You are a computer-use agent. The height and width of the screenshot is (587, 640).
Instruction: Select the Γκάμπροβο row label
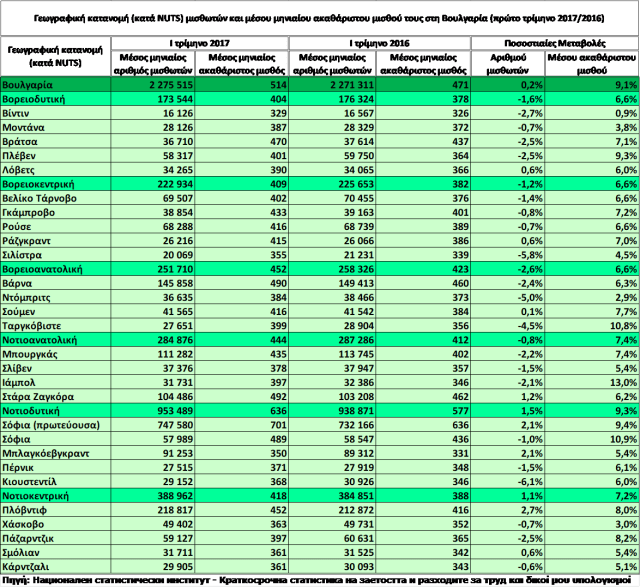click(32, 213)
